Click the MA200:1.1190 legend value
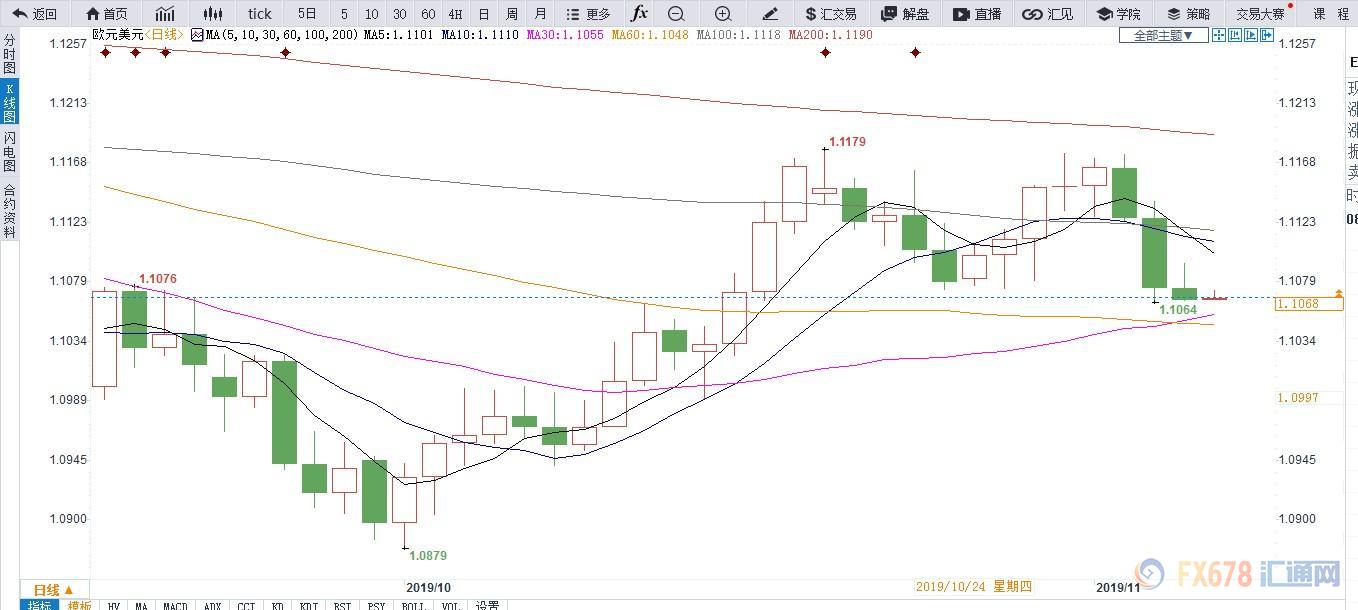Screen dimensions: 1358x610 [830, 35]
